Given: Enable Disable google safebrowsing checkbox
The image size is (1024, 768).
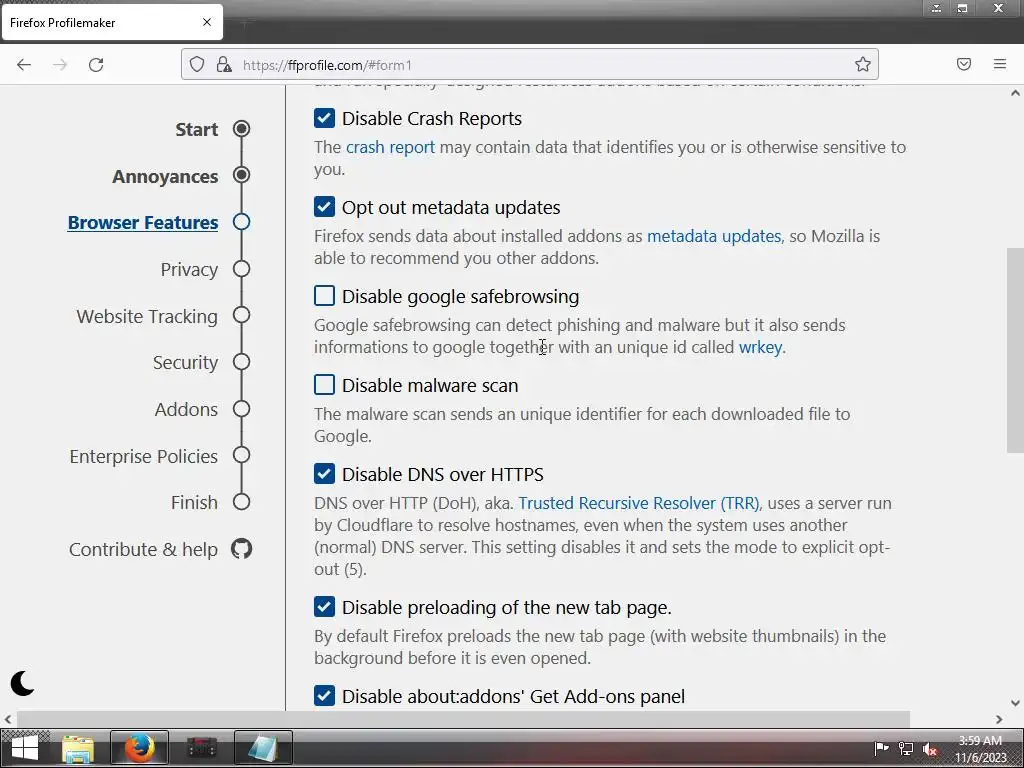Looking at the screenshot, I should (x=325, y=296).
